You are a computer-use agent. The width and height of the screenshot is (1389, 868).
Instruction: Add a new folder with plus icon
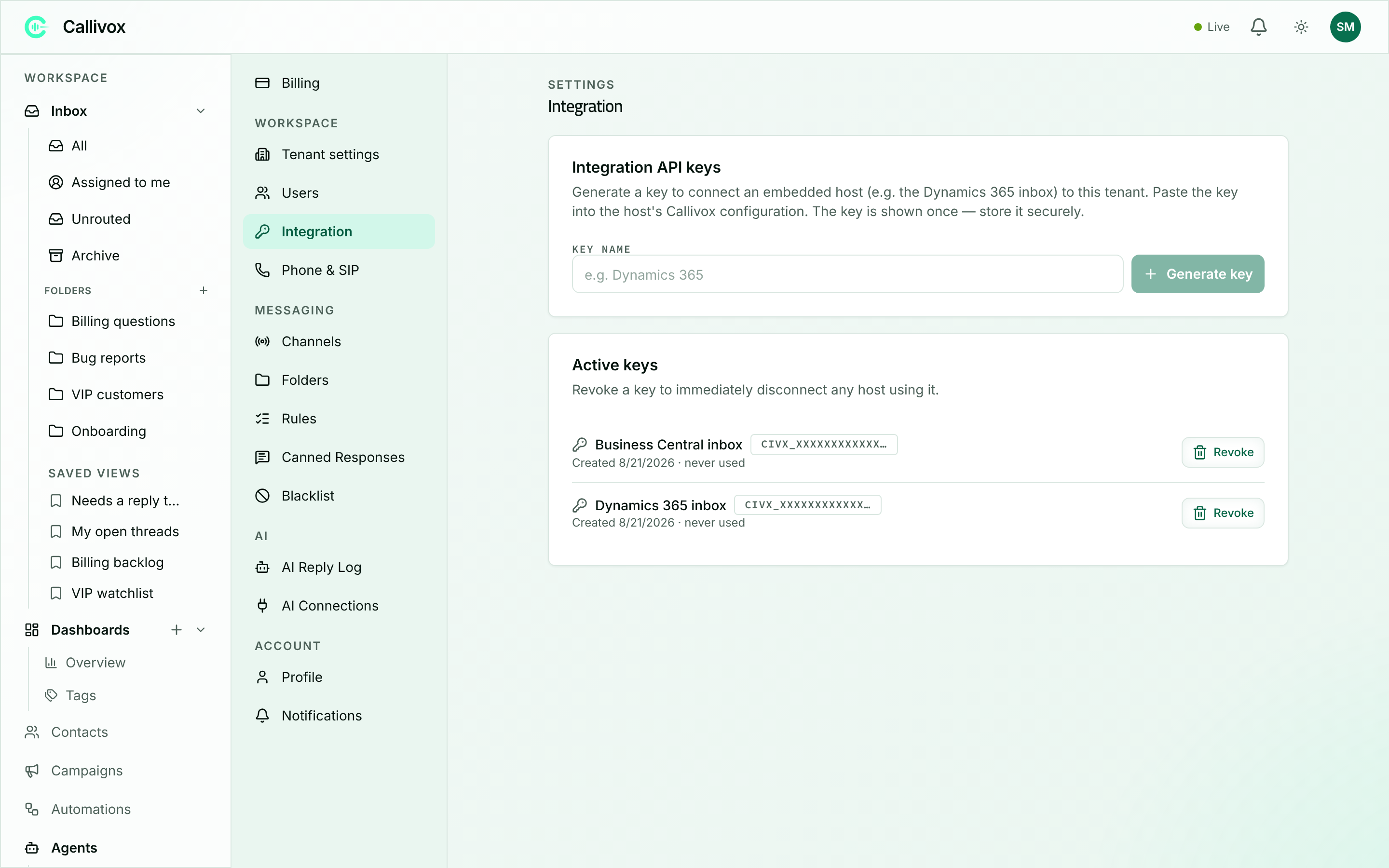tap(203, 290)
